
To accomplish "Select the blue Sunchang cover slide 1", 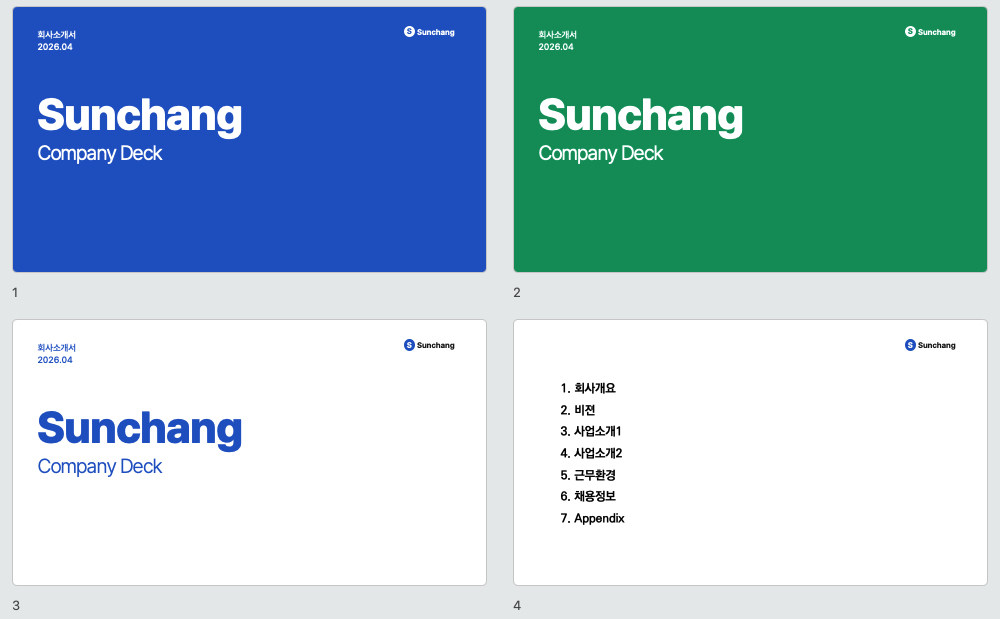I will click(x=249, y=140).
